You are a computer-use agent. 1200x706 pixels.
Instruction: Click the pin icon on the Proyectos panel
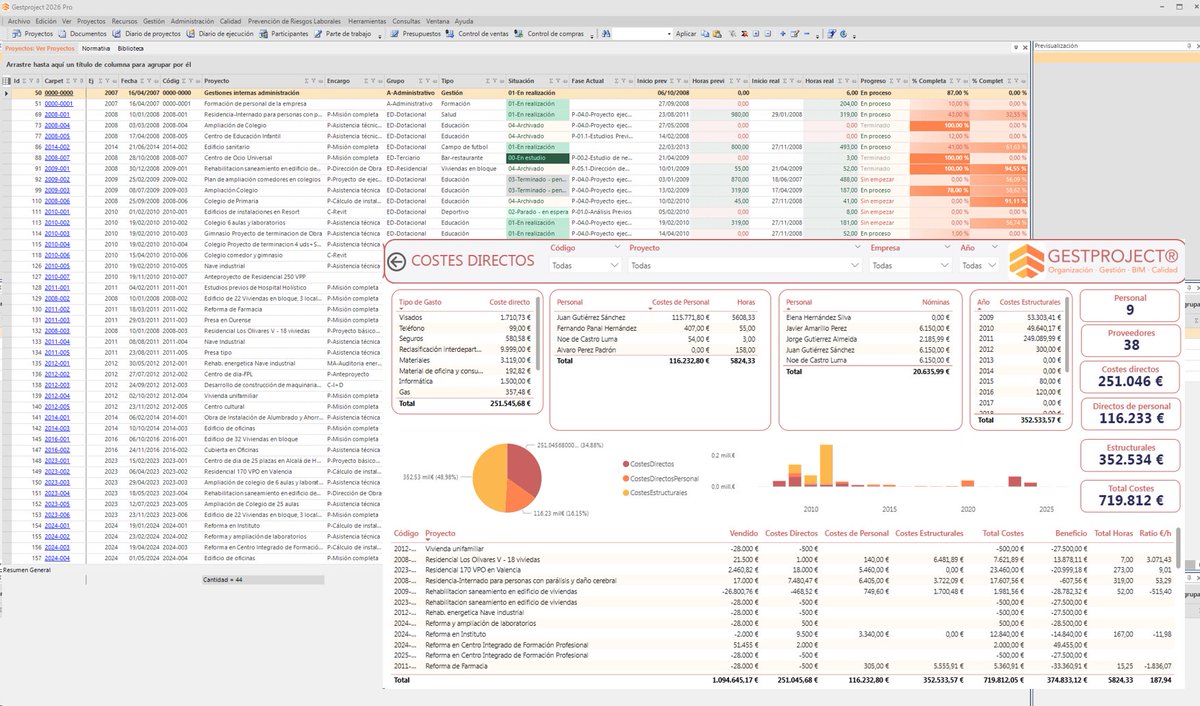(x=1017, y=47)
